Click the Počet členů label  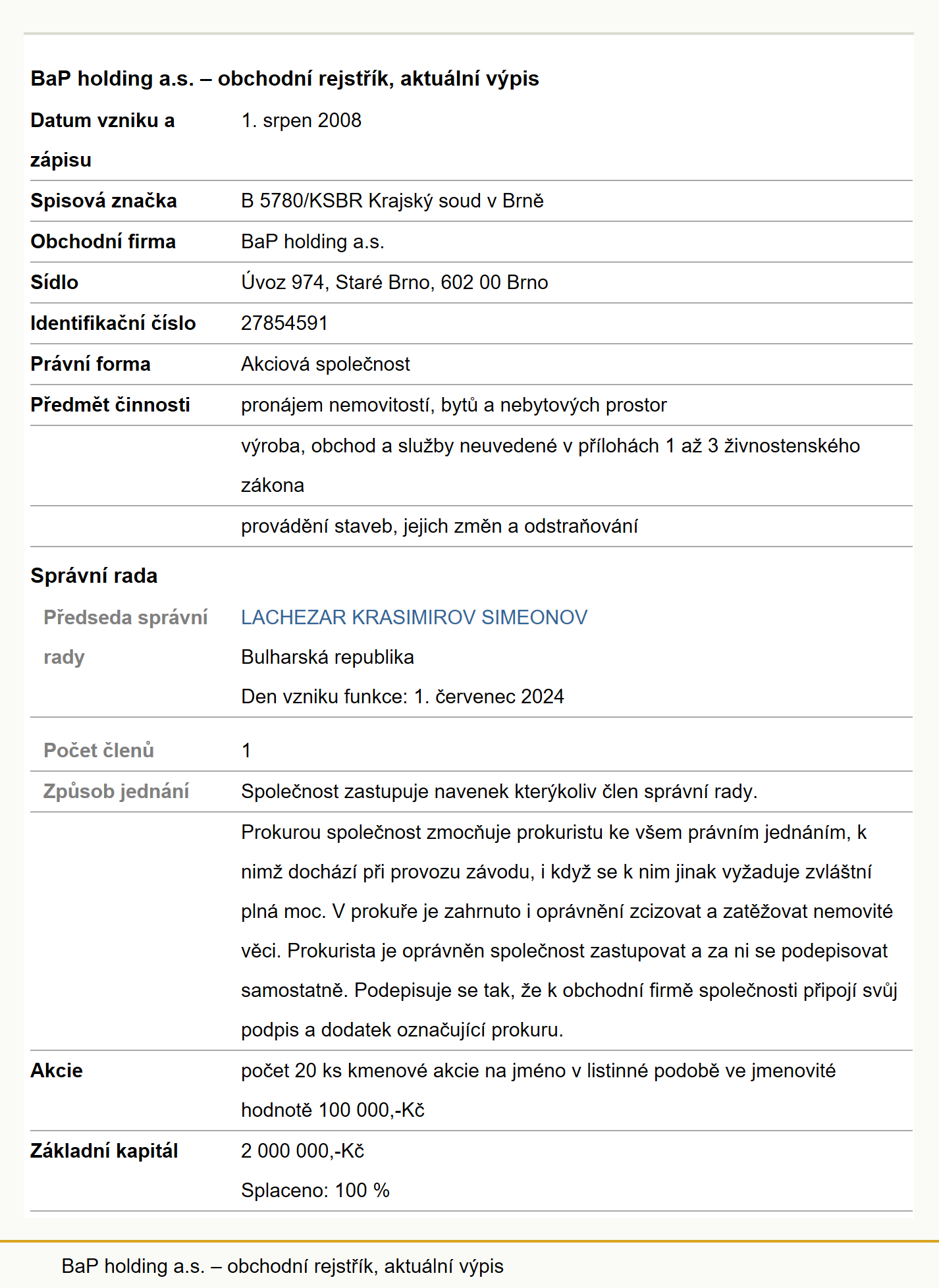99,751
